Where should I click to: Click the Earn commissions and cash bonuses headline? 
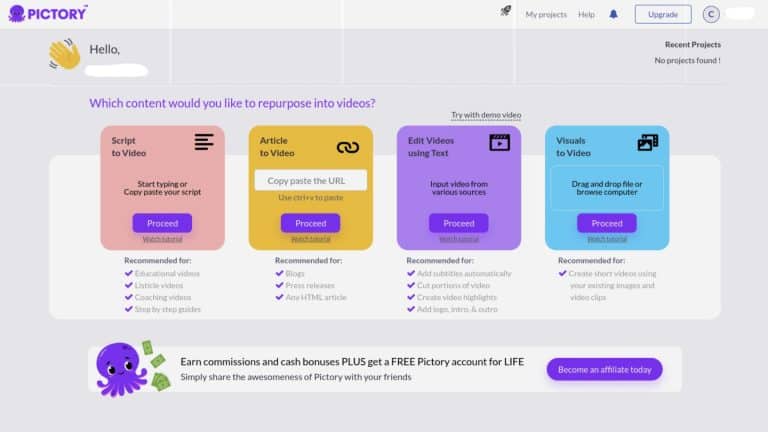352,361
